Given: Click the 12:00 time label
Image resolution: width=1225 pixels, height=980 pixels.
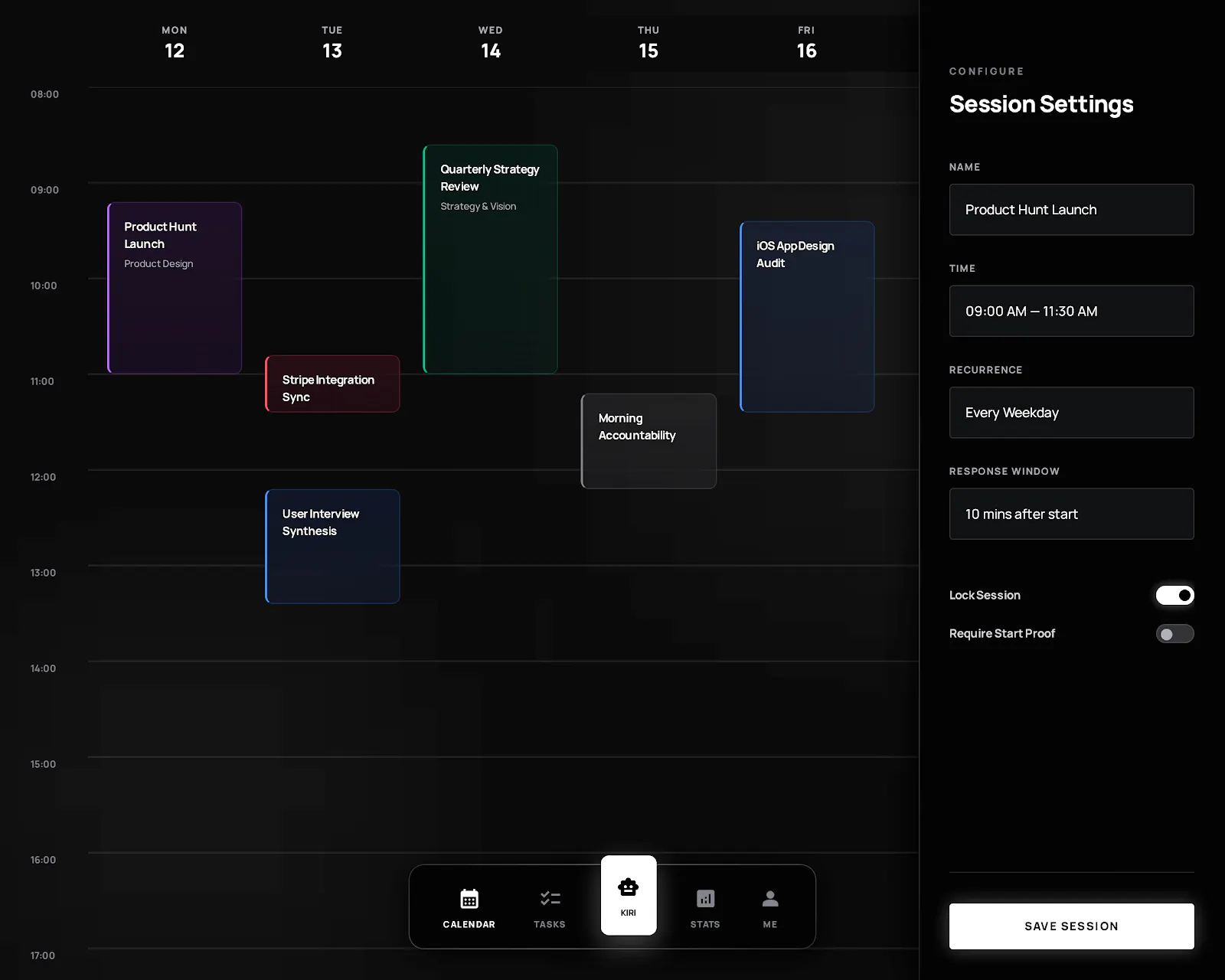Looking at the screenshot, I should tap(43, 477).
